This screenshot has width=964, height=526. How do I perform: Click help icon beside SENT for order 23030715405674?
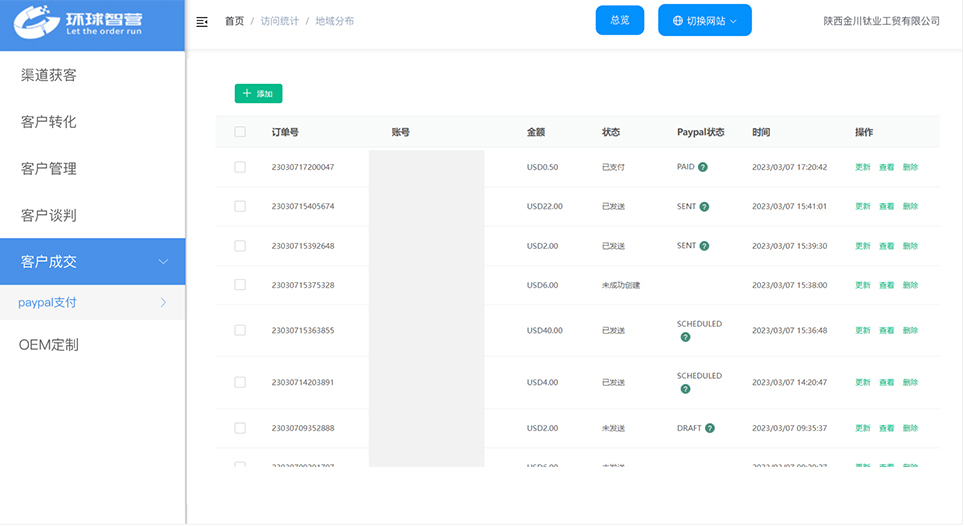coord(704,206)
